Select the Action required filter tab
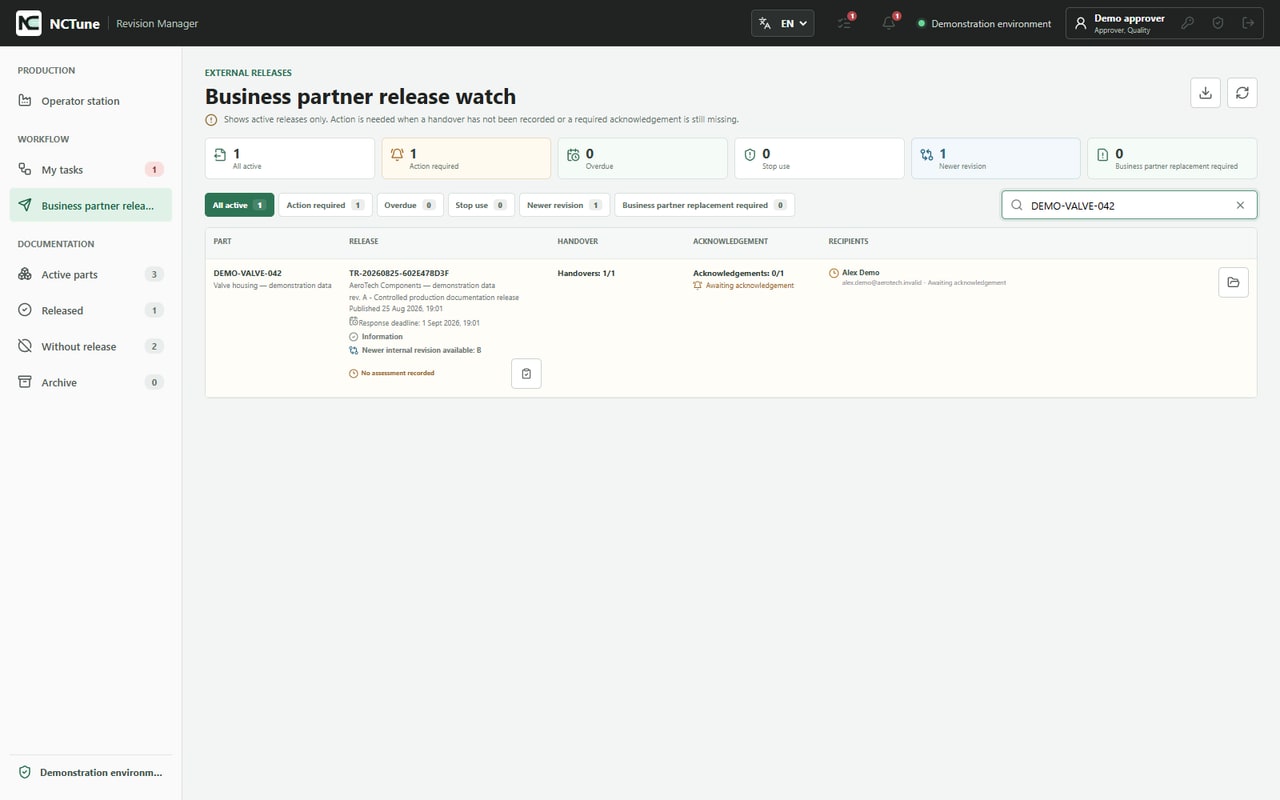Viewport: 1280px width, 800px height. point(325,205)
